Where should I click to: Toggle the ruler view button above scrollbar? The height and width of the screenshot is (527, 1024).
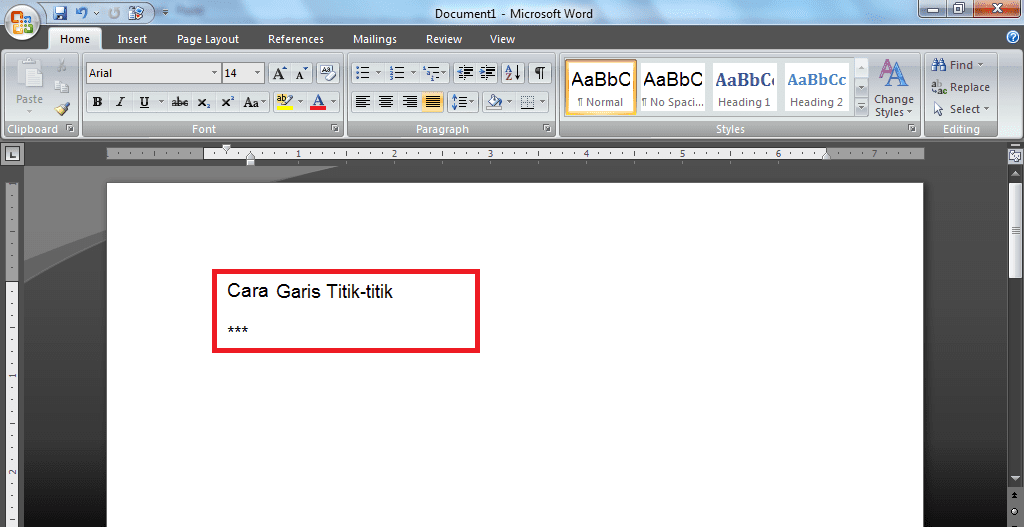click(1014, 155)
